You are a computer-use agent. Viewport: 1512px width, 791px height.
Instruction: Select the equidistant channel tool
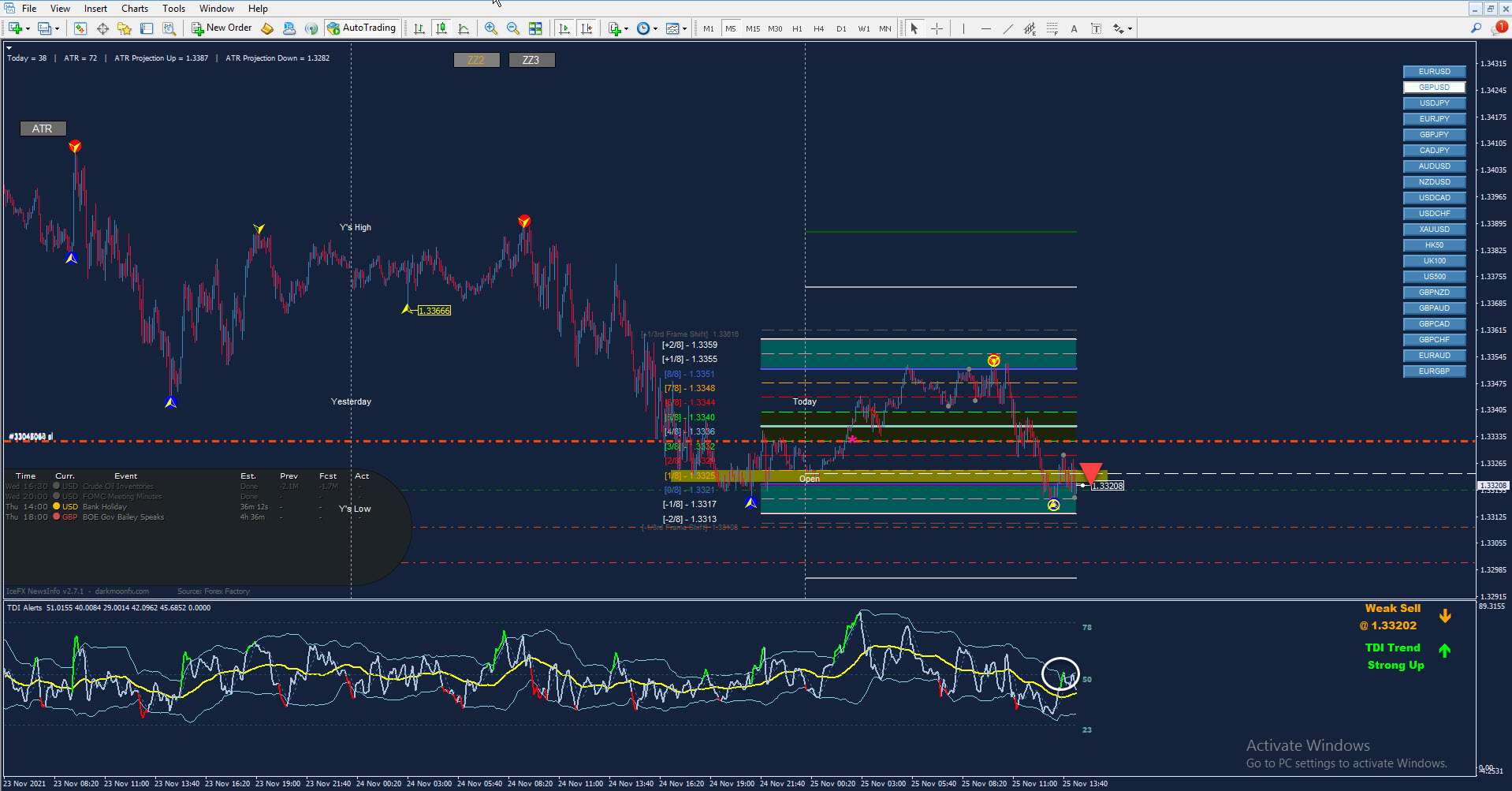(1030, 28)
